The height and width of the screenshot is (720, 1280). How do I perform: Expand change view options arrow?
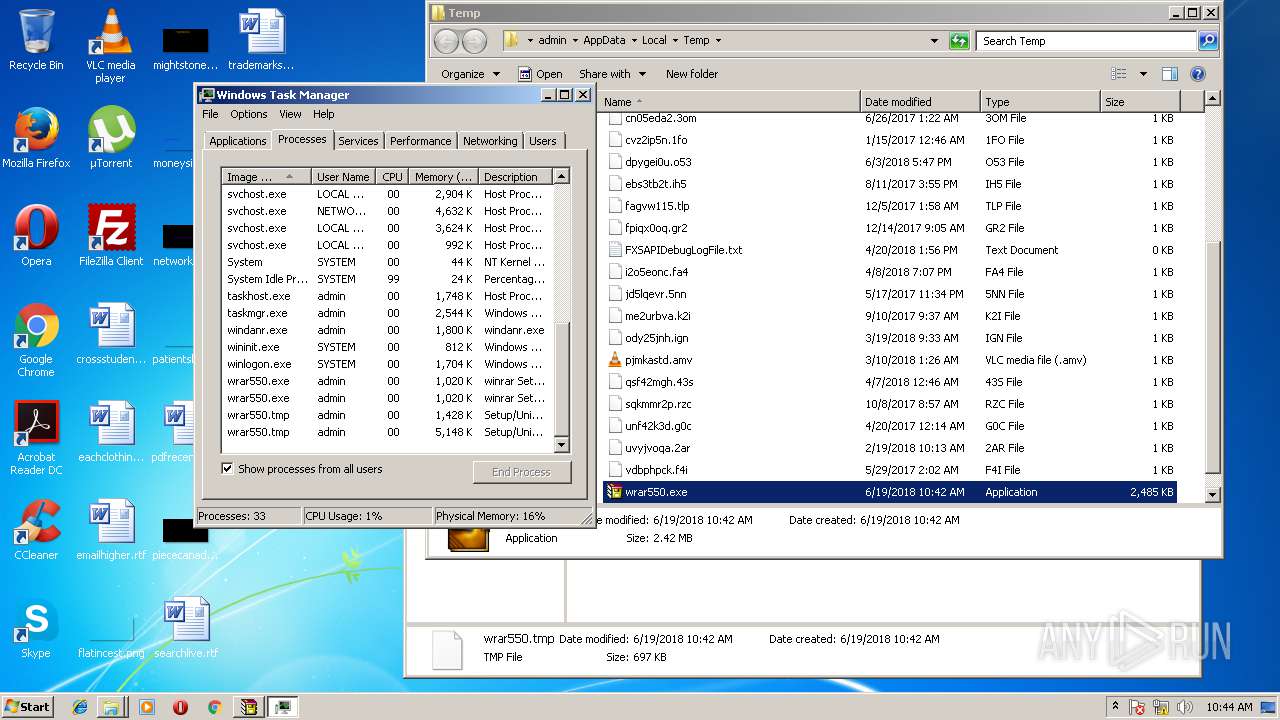coord(1144,74)
